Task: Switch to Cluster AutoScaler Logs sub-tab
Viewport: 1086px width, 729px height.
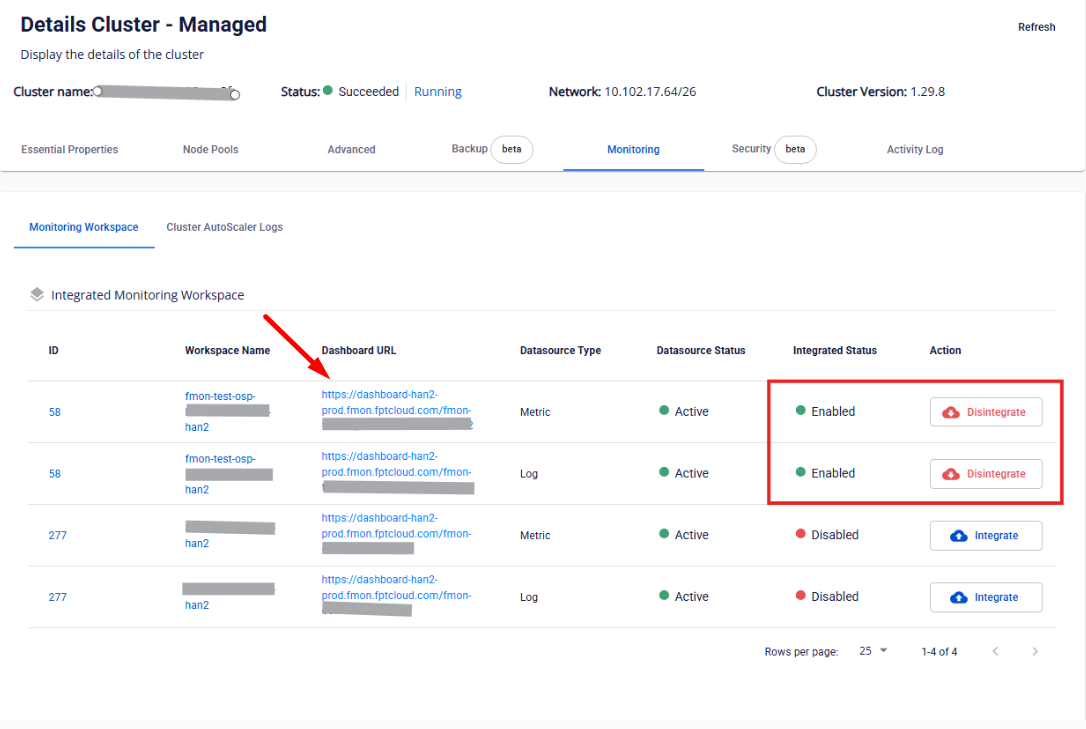Action: (x=224, y=227)
